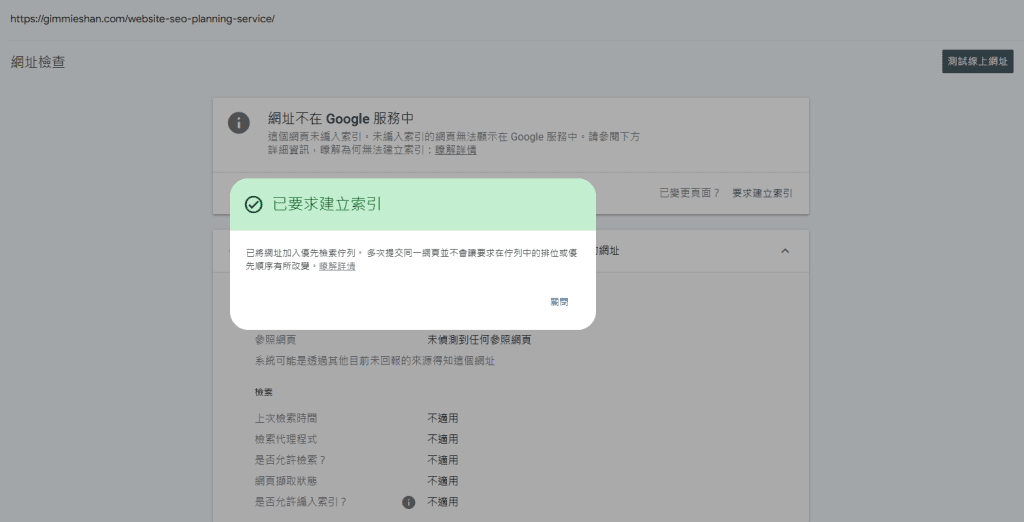The height and width of the screenshot is (522, 1024).
Task: Click the 是否允許編入索引？ label
Action: click(300, 502)
